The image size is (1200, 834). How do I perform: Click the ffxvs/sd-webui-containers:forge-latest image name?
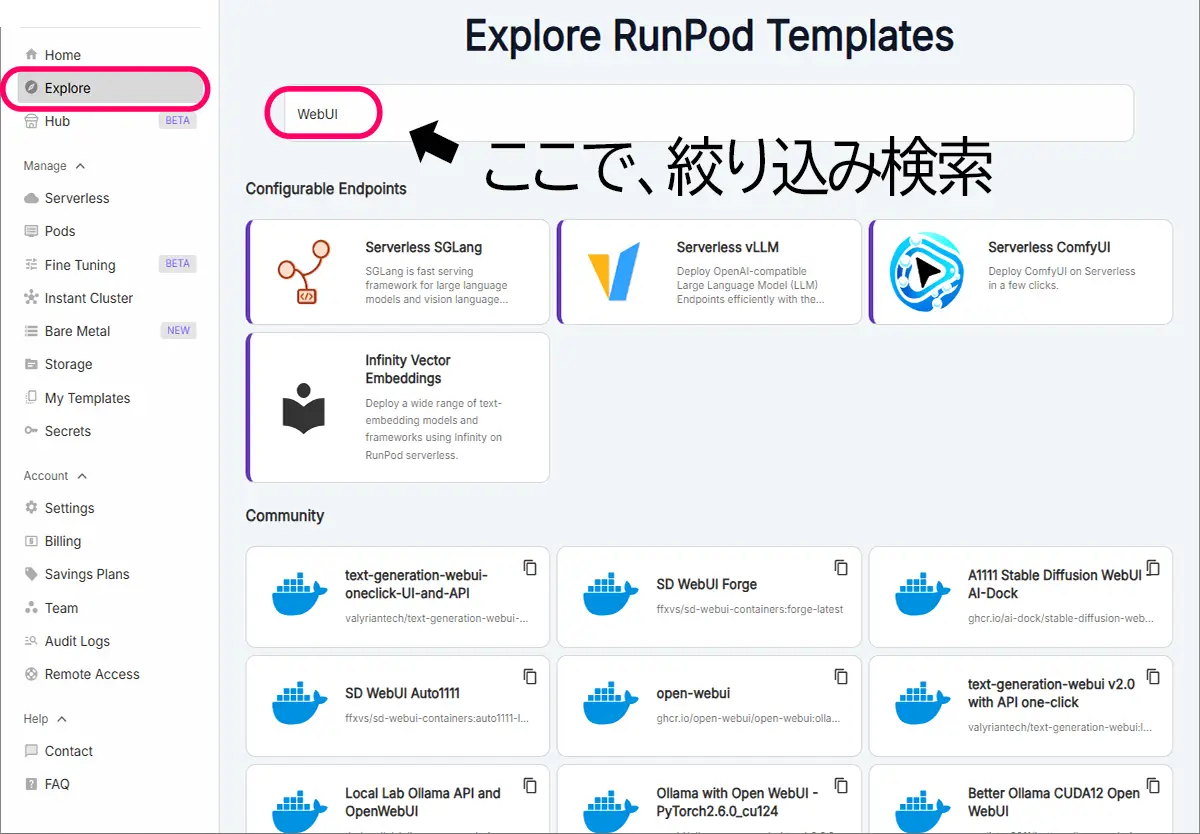click(750, 609)
